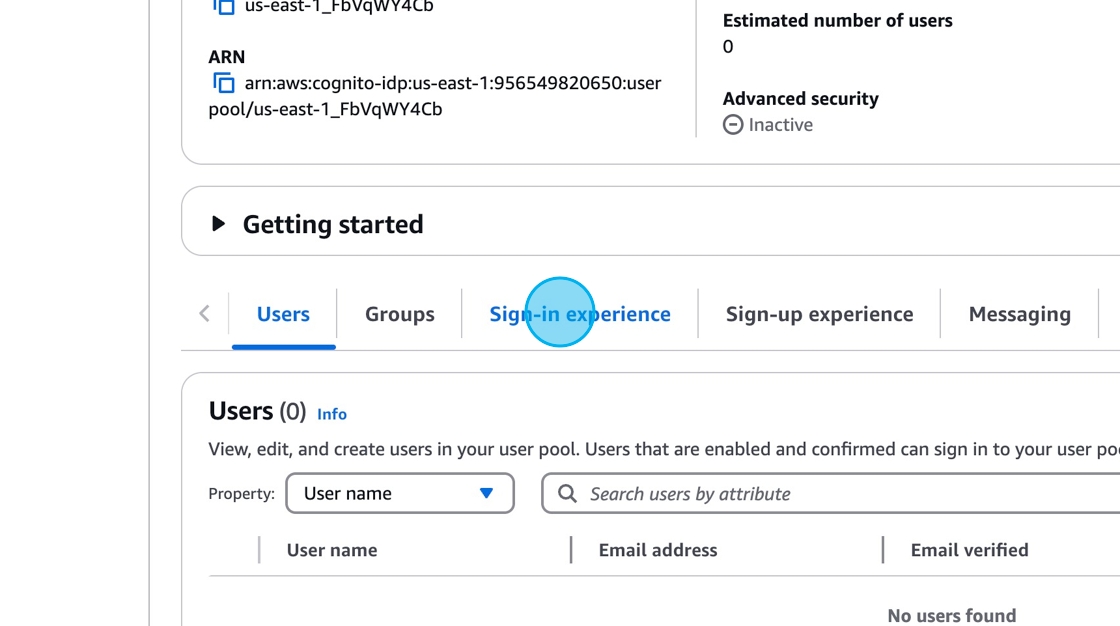Select the Sign-up experience tab

coord(819,314)
